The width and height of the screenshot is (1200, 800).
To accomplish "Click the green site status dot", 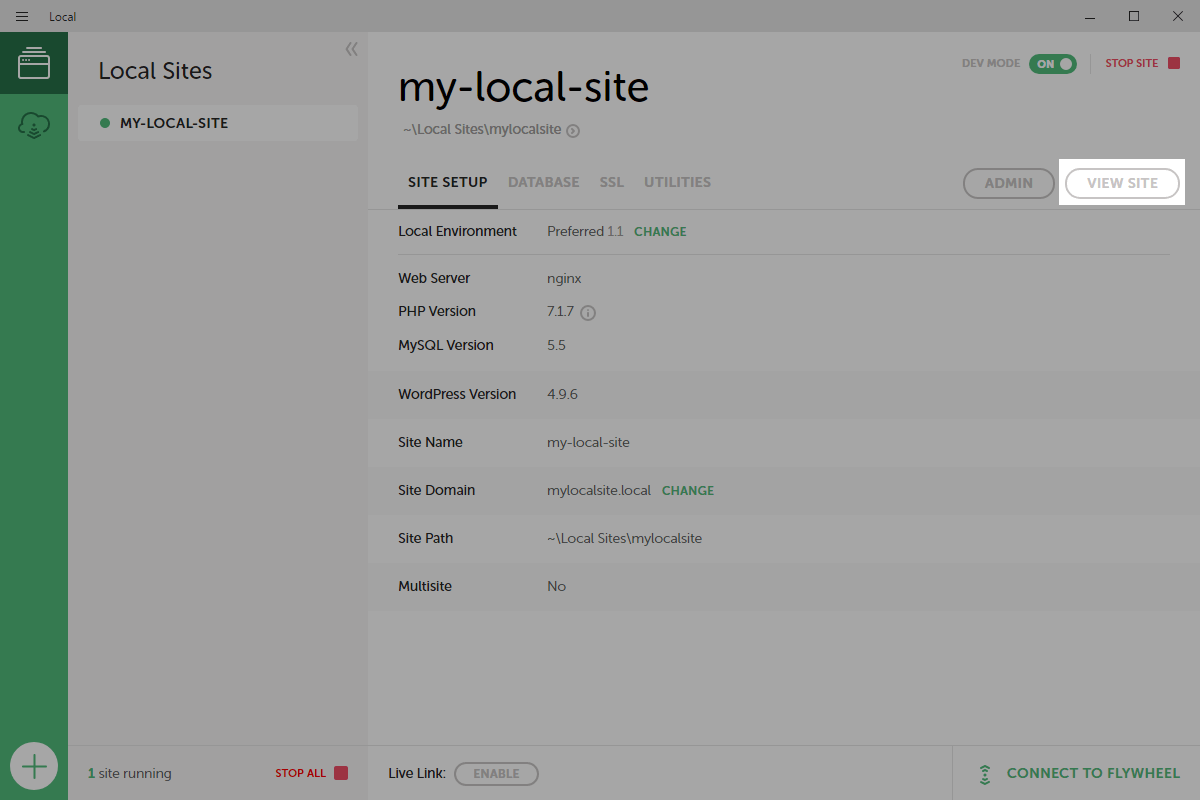I will (x=105, y=123).
